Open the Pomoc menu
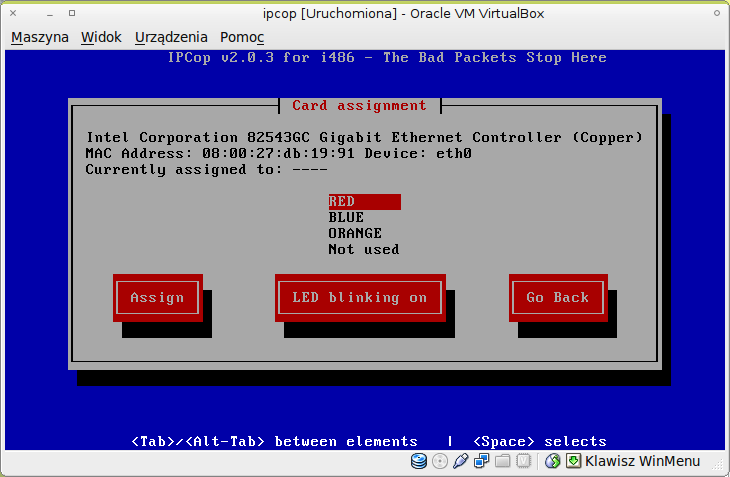This screenshot has height=477, width=730. click(242, 37)
